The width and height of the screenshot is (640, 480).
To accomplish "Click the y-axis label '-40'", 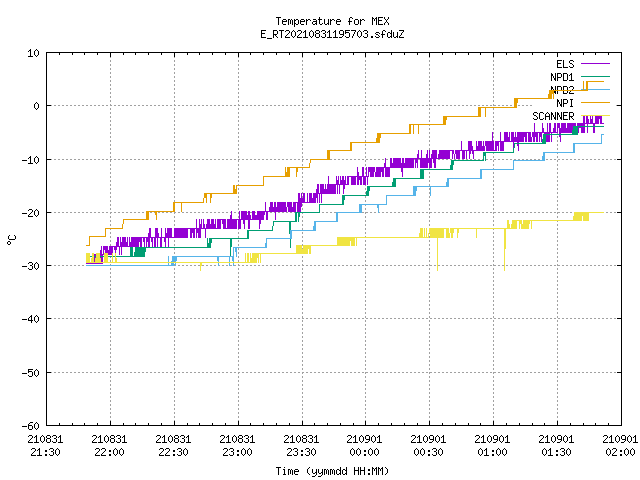I will pos(31,319).
